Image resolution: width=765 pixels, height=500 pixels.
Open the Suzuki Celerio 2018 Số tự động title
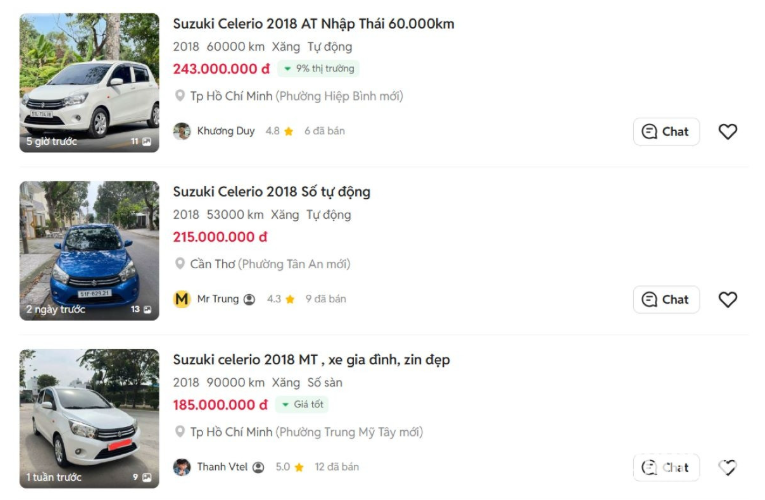click(271, 191)
